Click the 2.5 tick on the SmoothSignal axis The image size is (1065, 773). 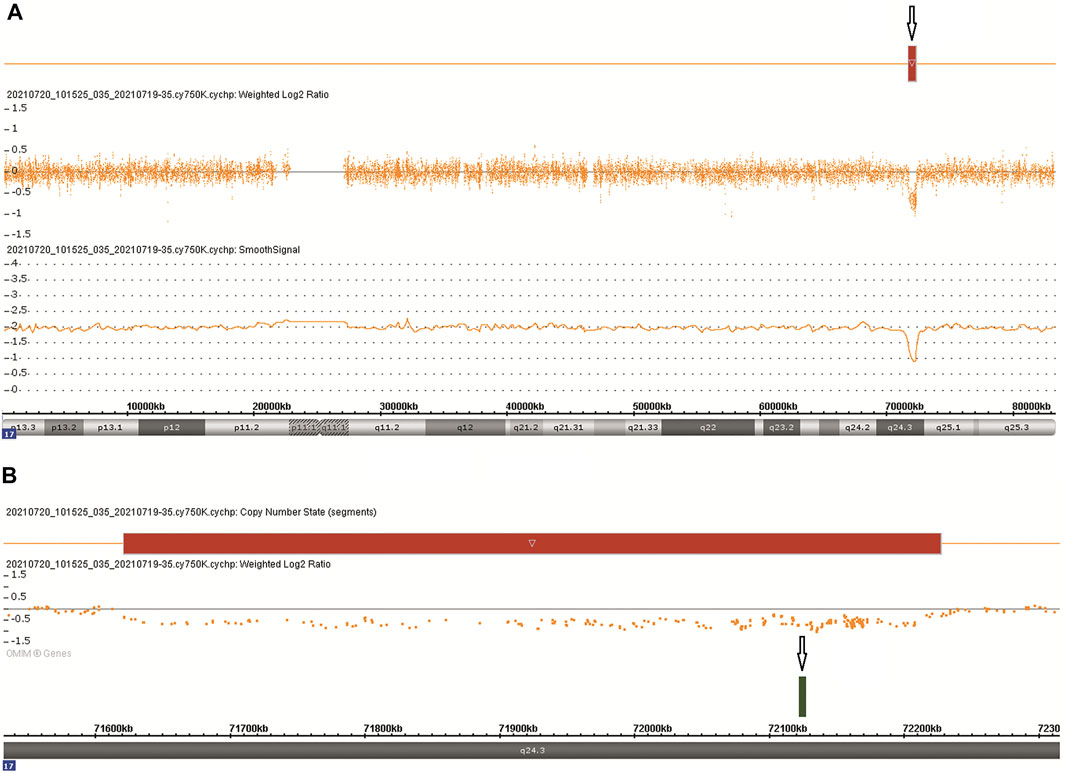[17, 310]
